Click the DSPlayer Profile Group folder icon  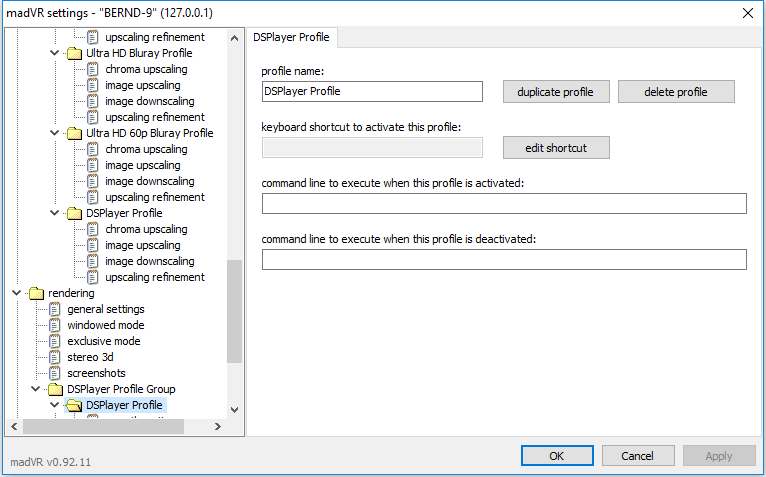(55, 390)
